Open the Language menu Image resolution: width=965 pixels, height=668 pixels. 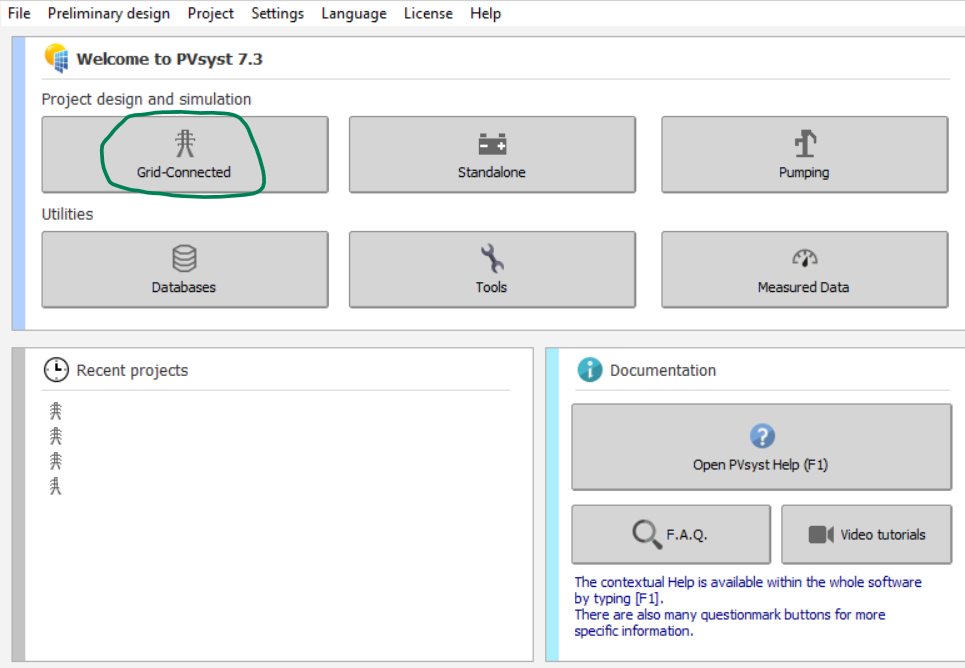[x=354, y=13]
